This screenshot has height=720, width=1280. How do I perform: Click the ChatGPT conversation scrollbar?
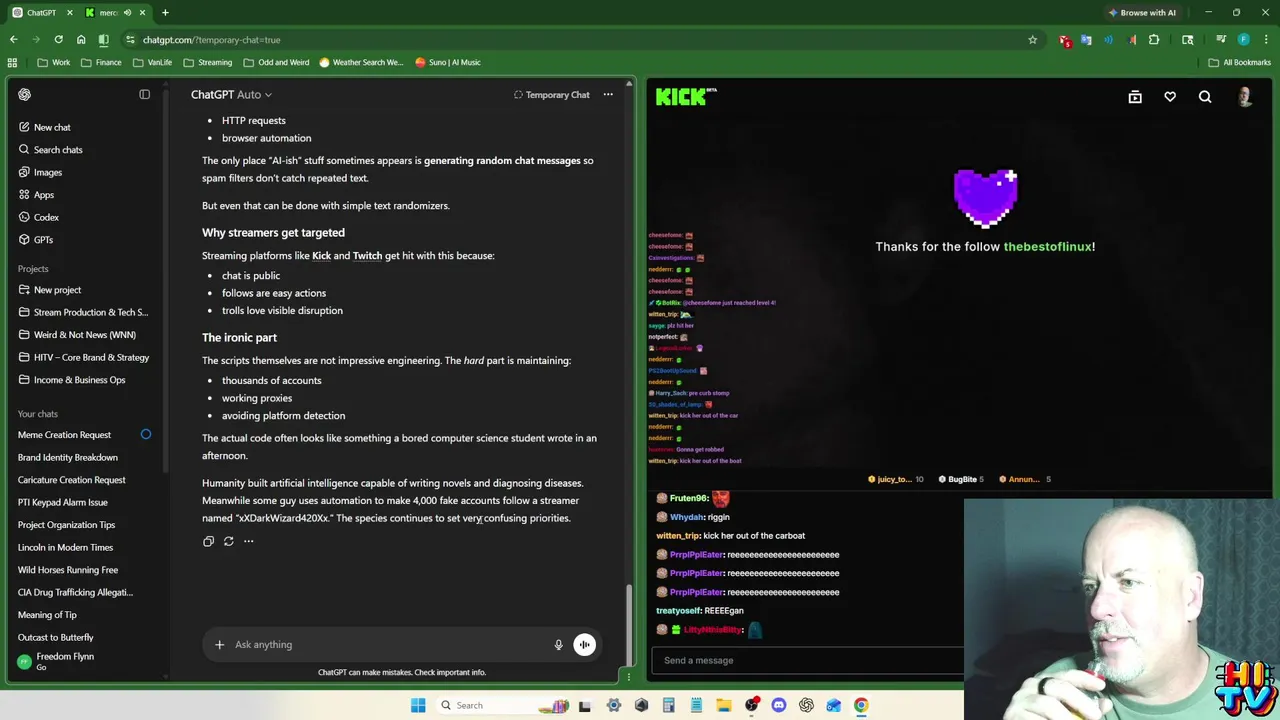click(x=628, y=625)
